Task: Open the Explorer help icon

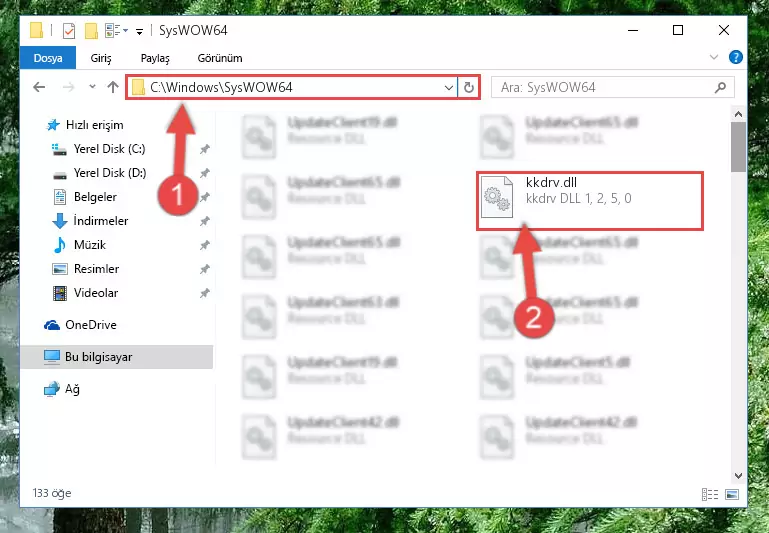Action: (736, 57)
